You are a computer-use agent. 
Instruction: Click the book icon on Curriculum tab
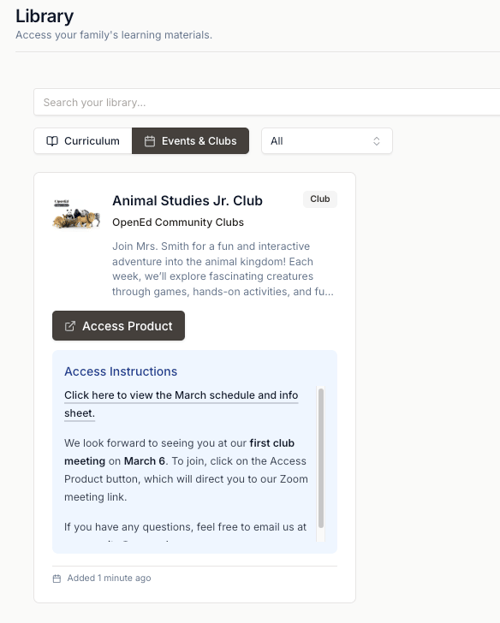52,141
